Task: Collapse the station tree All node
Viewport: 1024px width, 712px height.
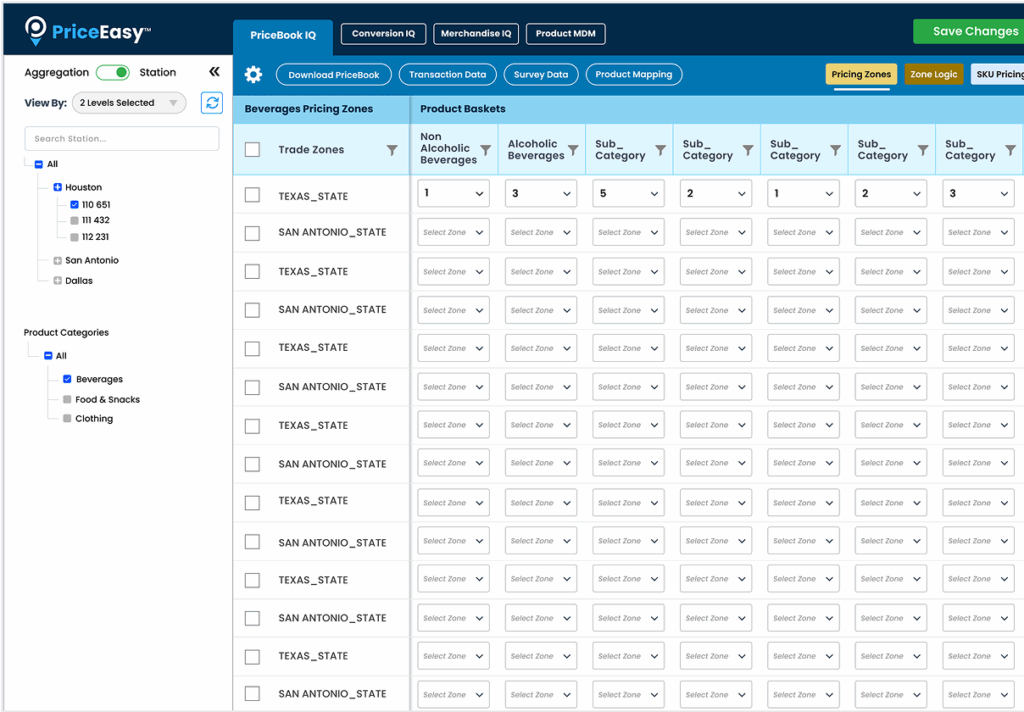Action: [39, 164]
